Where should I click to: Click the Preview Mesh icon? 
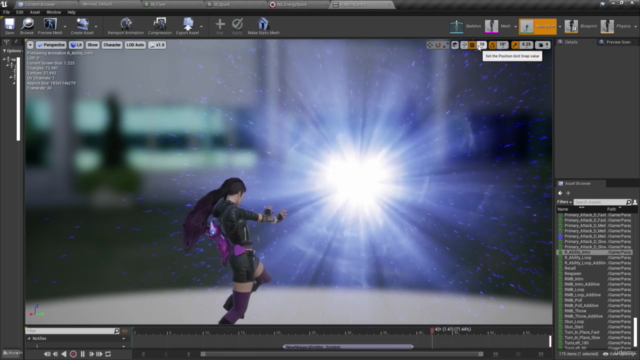(50, 24)
